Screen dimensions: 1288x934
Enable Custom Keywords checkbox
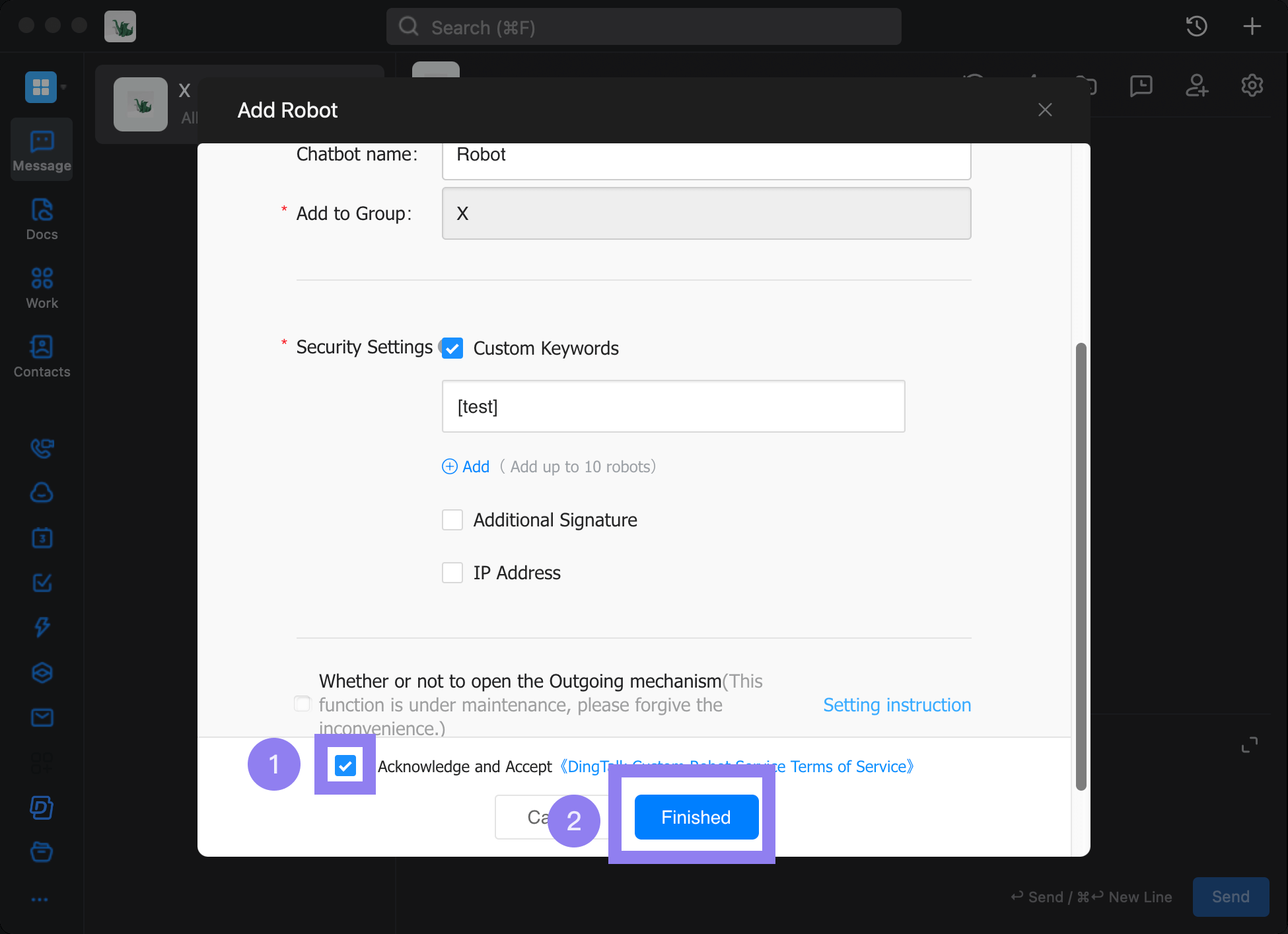tap(453, 348)
